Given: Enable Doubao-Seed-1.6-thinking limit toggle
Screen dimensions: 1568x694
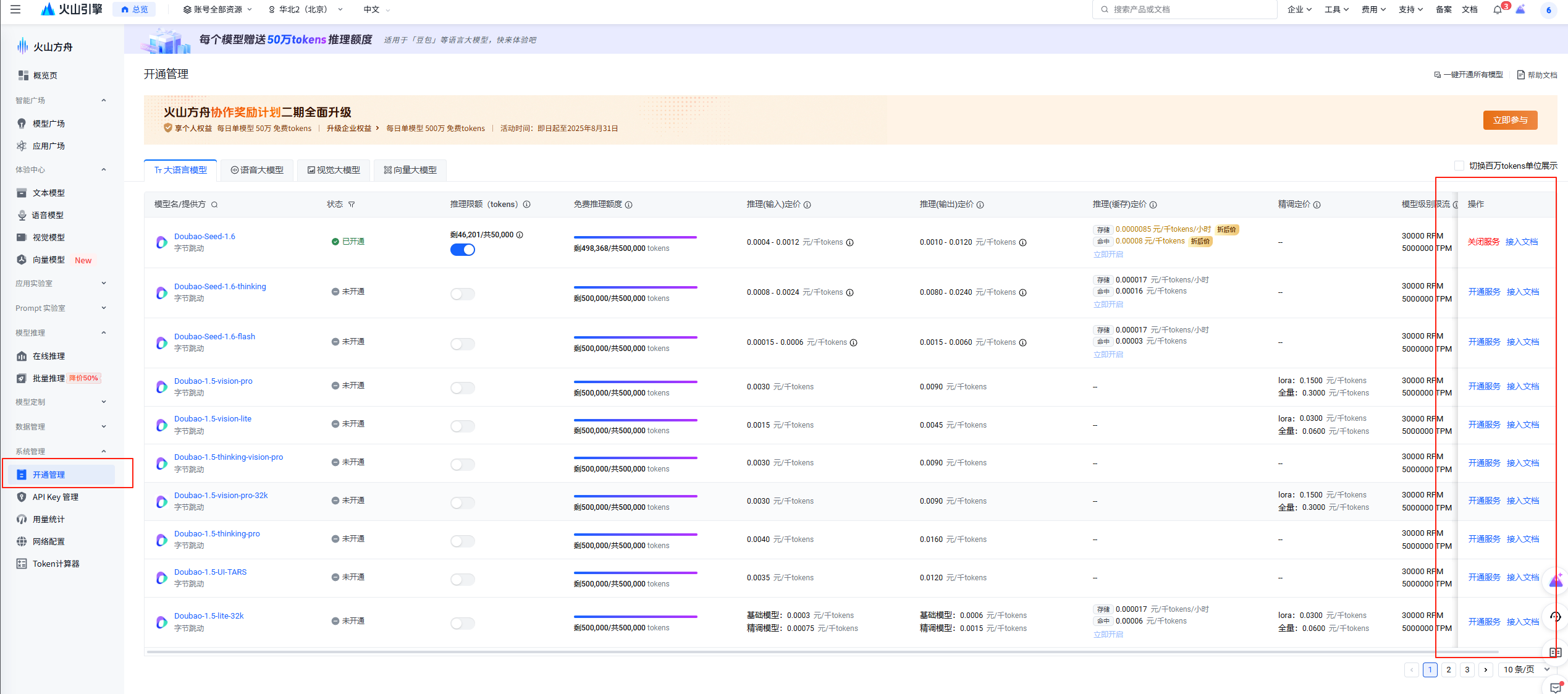Looking at the screenshot, I should 462,294.
